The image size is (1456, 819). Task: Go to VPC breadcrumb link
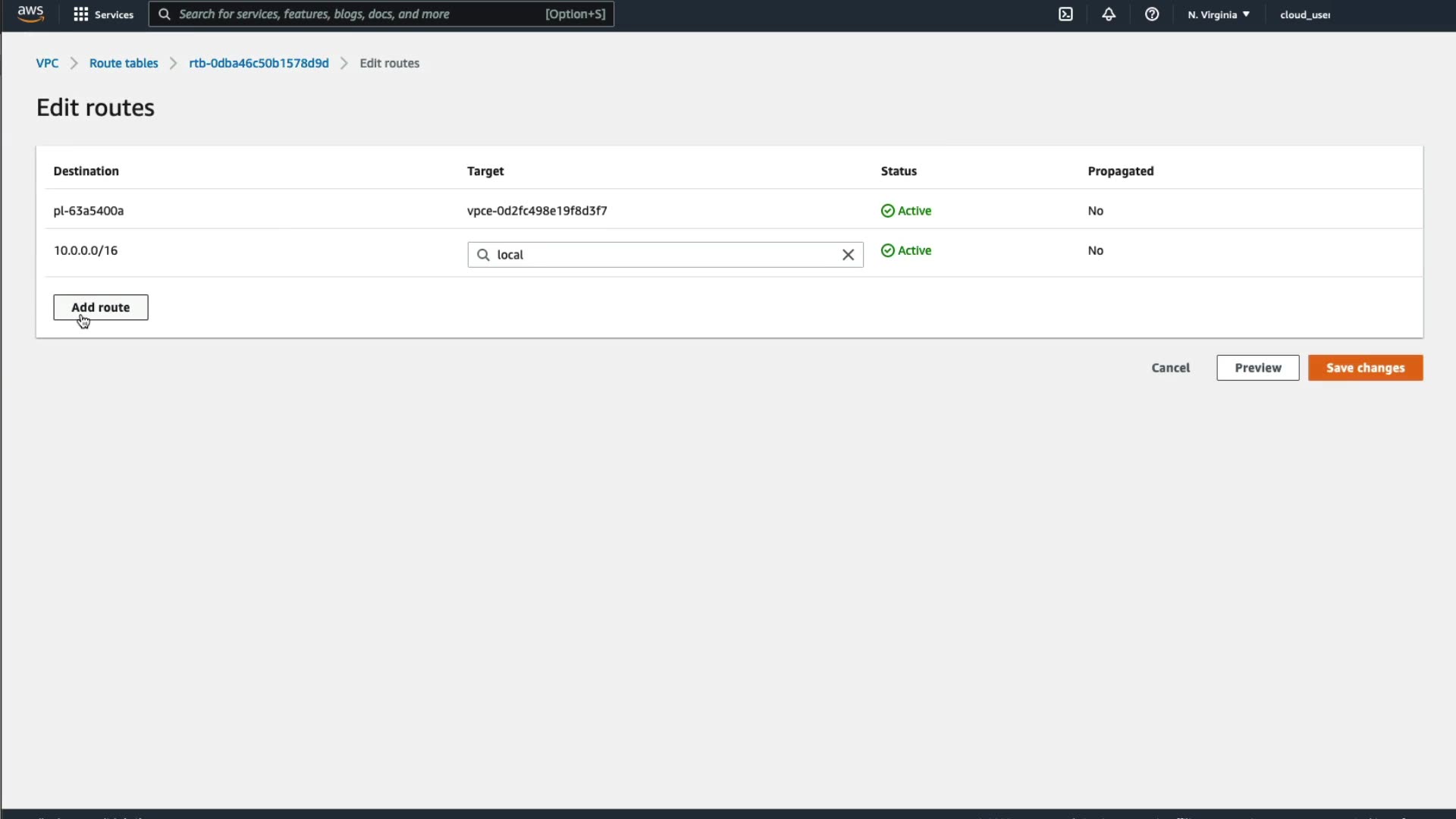click(x=47, y=63)
